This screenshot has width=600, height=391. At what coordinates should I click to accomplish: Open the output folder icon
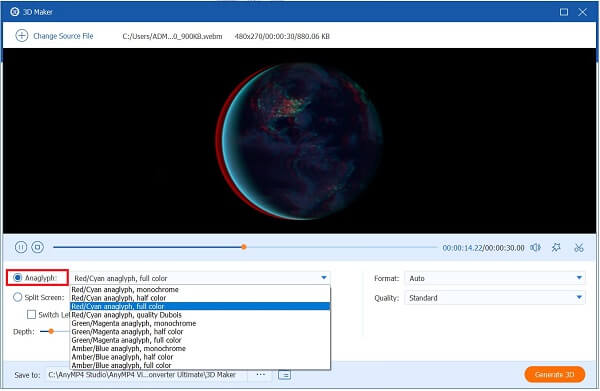[x=284, y=375]
